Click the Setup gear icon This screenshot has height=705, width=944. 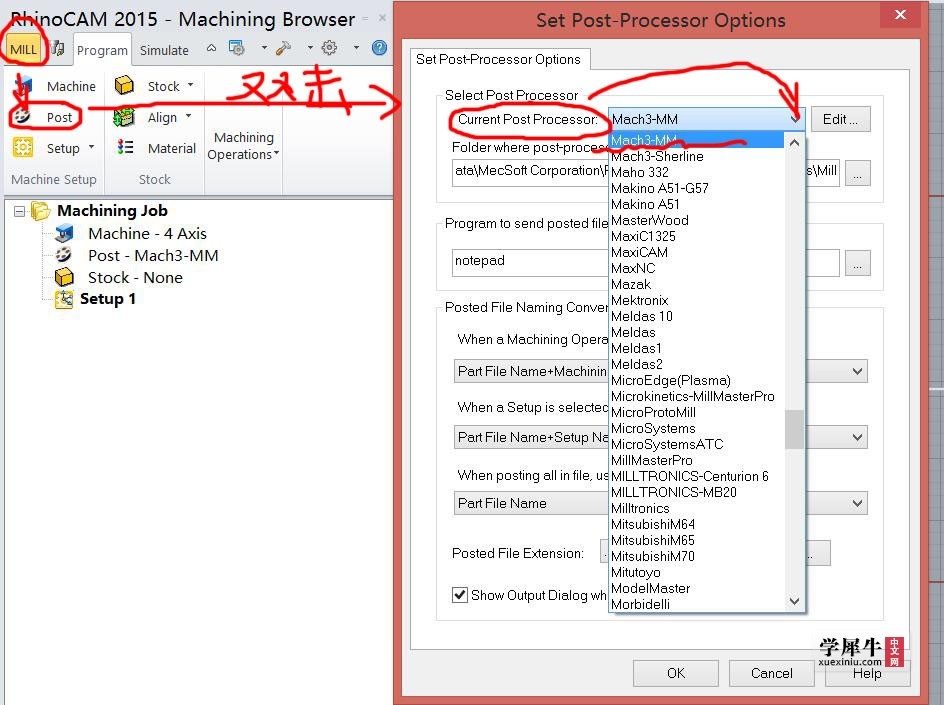[23, 148]
